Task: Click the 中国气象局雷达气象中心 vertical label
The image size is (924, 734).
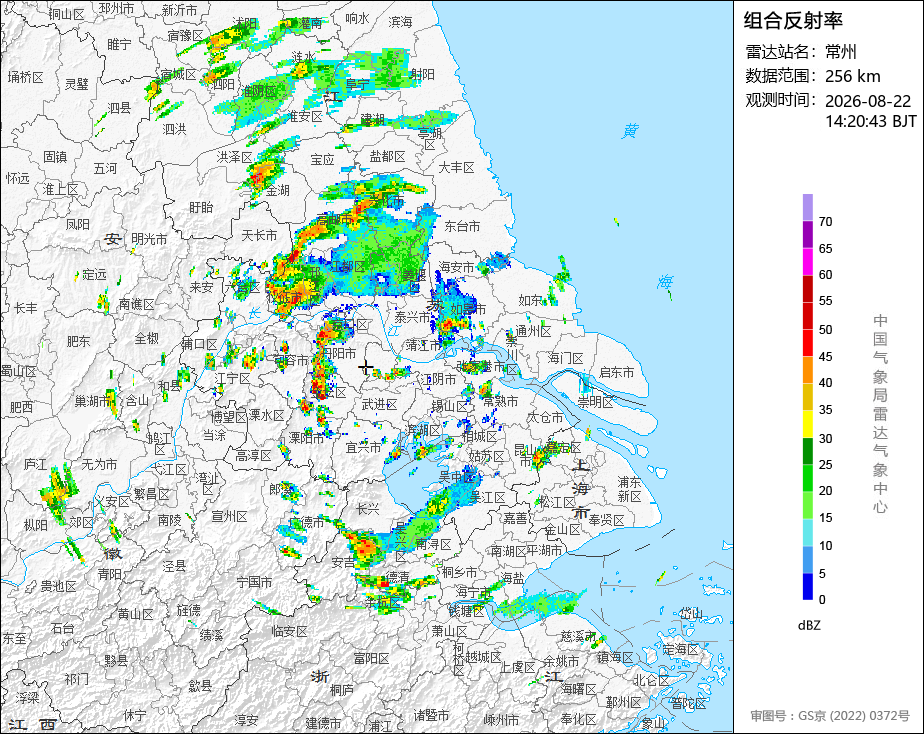Action: [880, 414]
